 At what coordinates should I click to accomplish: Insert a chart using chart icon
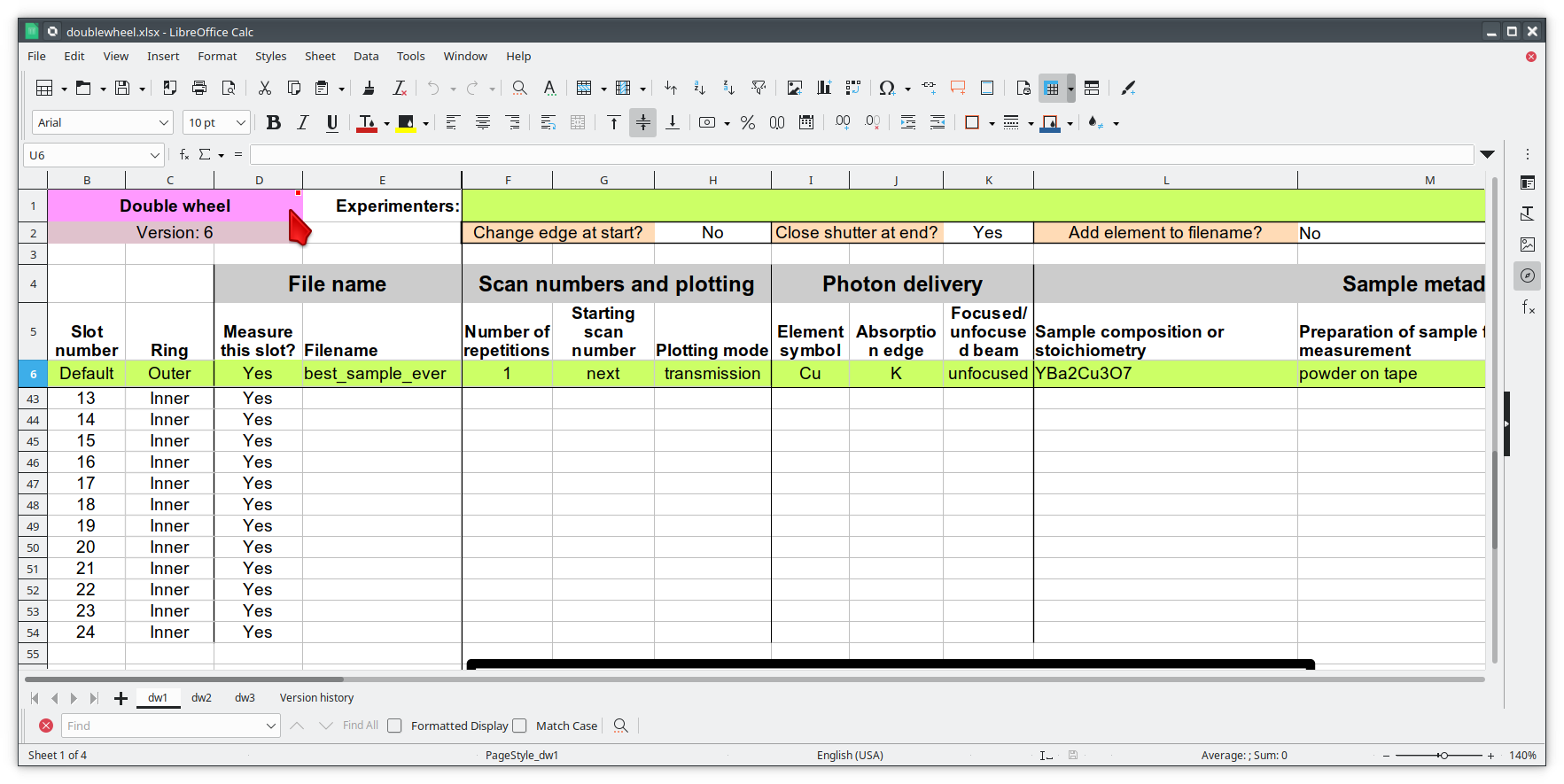click(x=824, y=88)
